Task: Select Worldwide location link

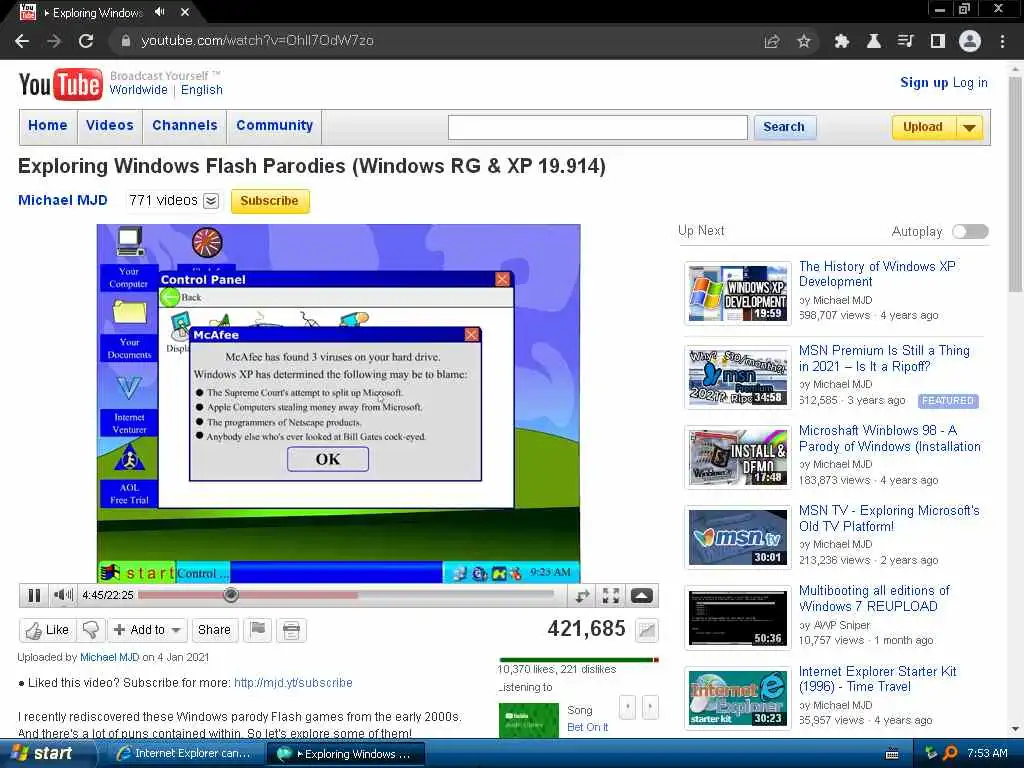Action: click(x=138, y=90)
